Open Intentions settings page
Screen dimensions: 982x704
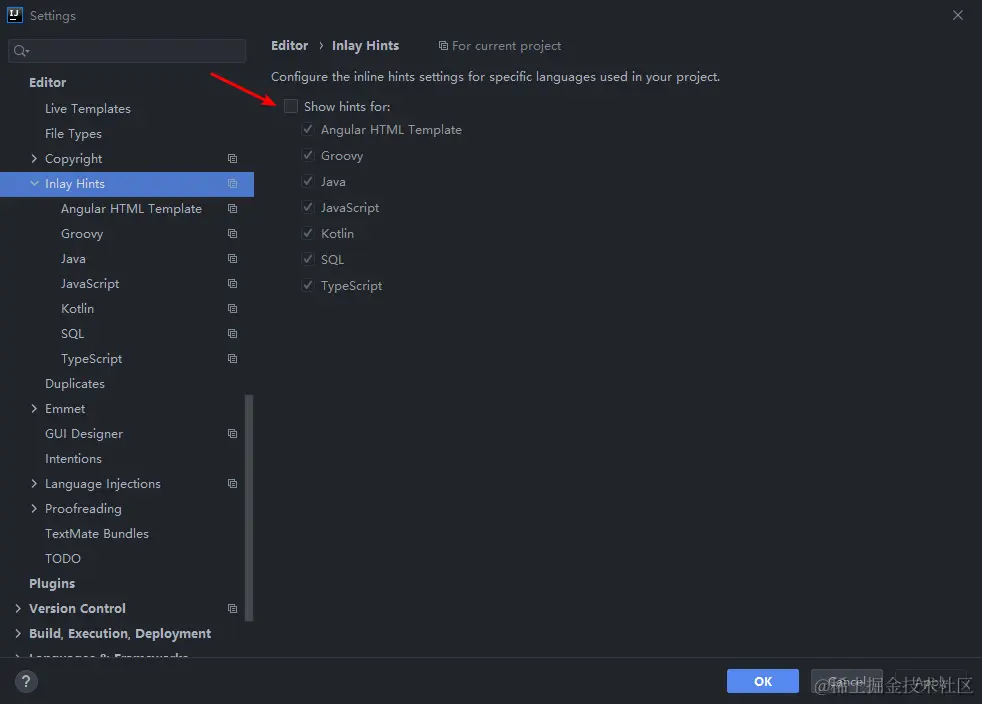pyautogui.click(x=73, y=459)
